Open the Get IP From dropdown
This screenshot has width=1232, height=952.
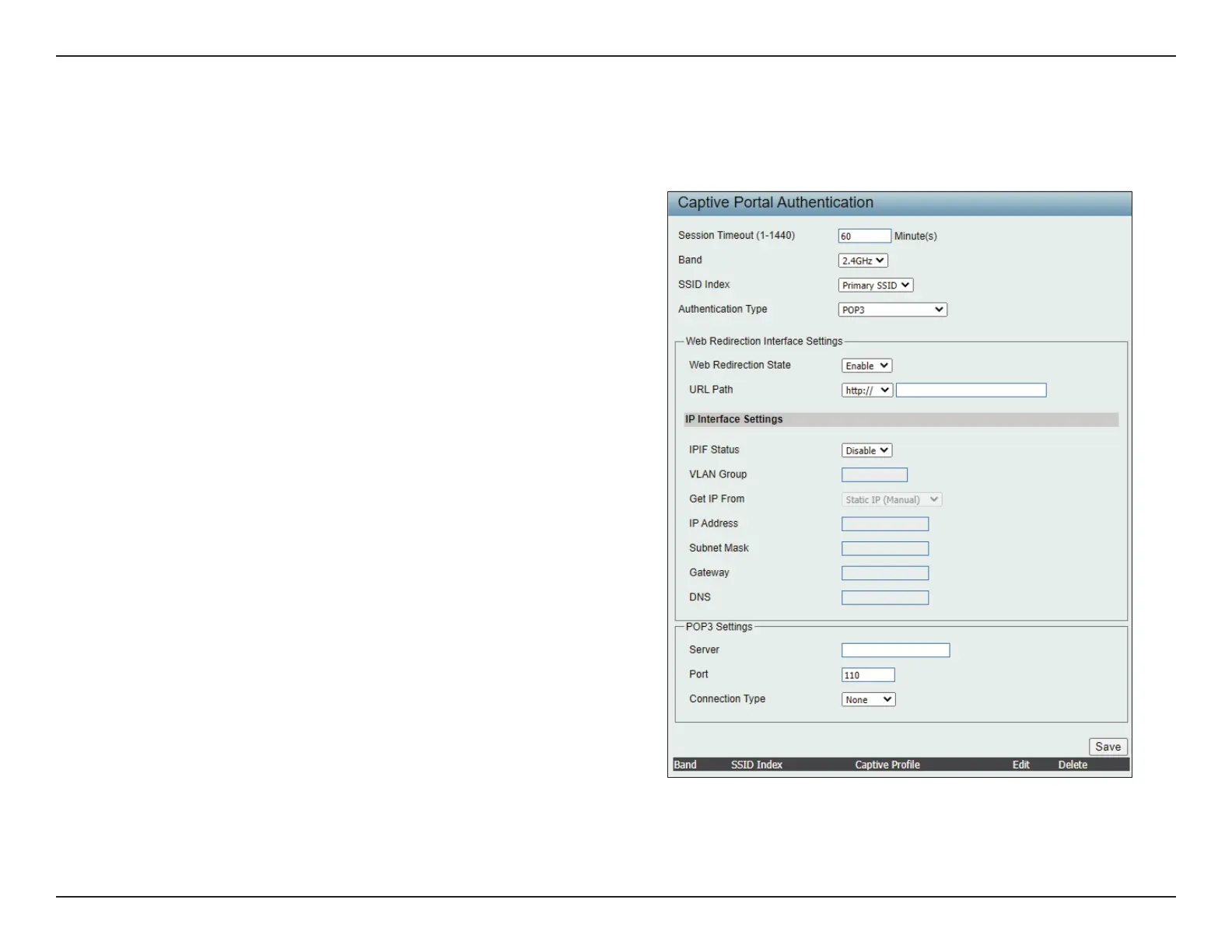pyautogui.click(x=891, y=499)
